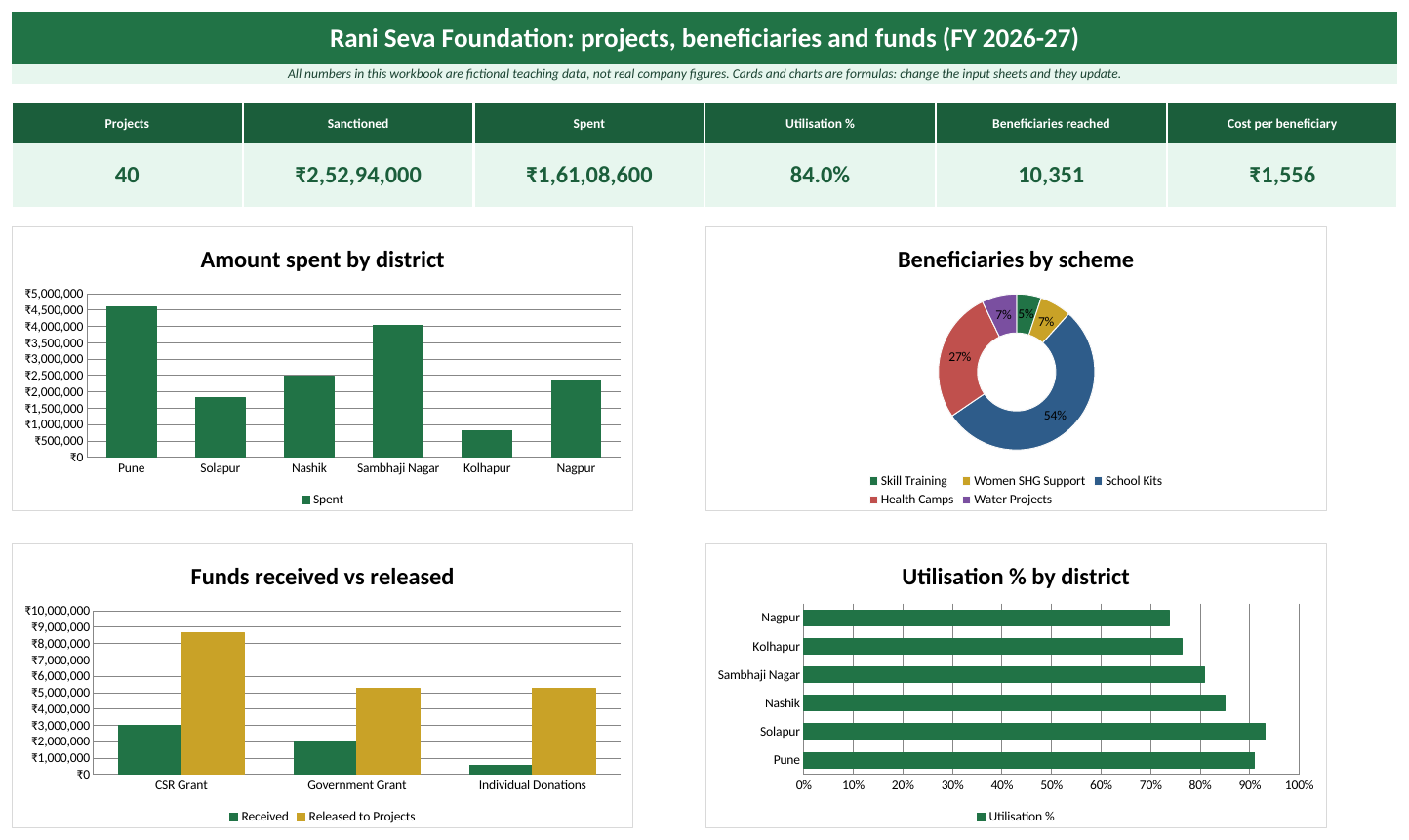The image size is (1409, 840).
Task: Click the Kolhapur utilisation bar
Action: click(993, 646)
